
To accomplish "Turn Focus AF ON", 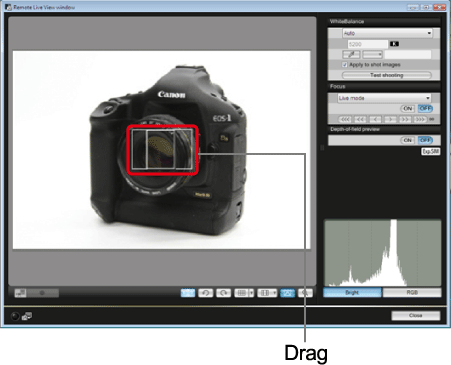I will pyautogui.click(x=407, y=109).
